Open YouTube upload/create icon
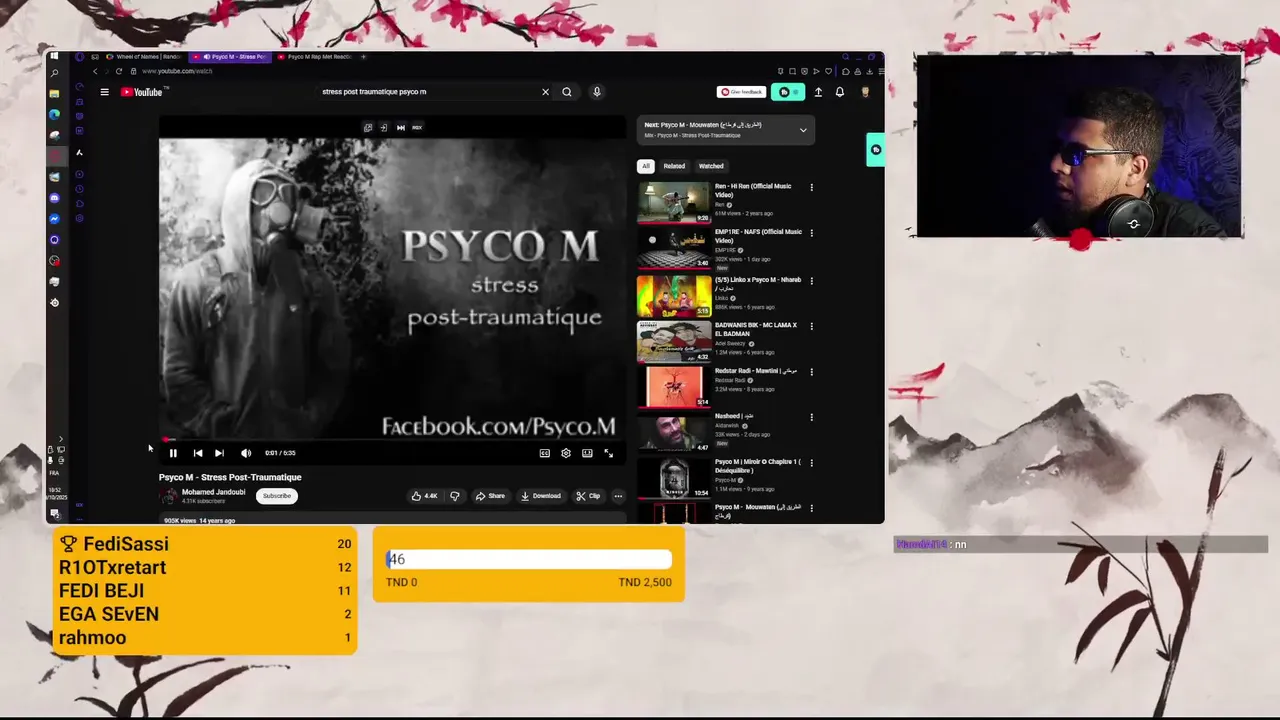The height and width of the screenshot is (720, 1280). (818, 92)
